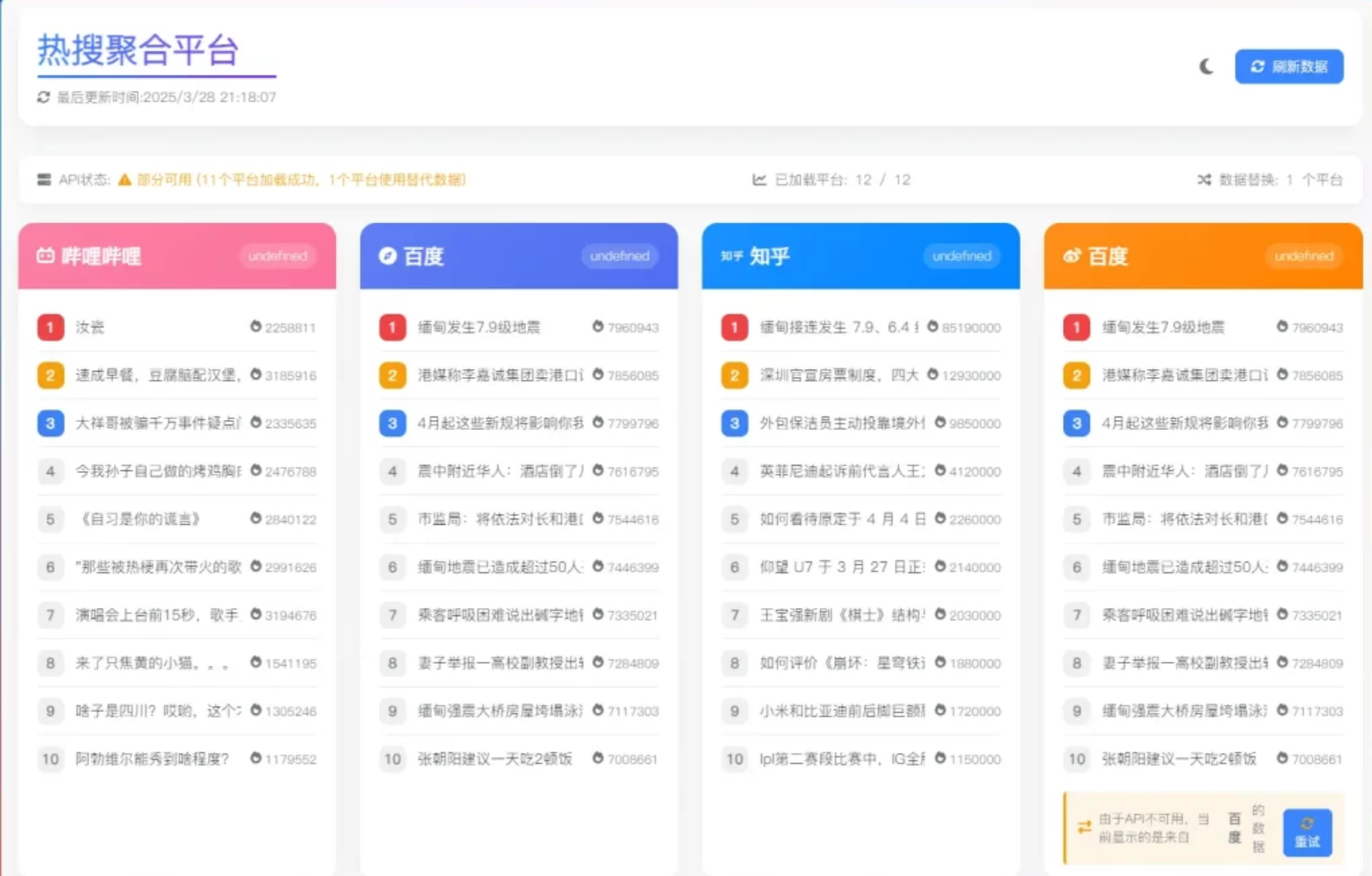Click the red rank 1 badge in 哔哩哔哩 card
Screen dimensions: 1372x876
point(50,327)
